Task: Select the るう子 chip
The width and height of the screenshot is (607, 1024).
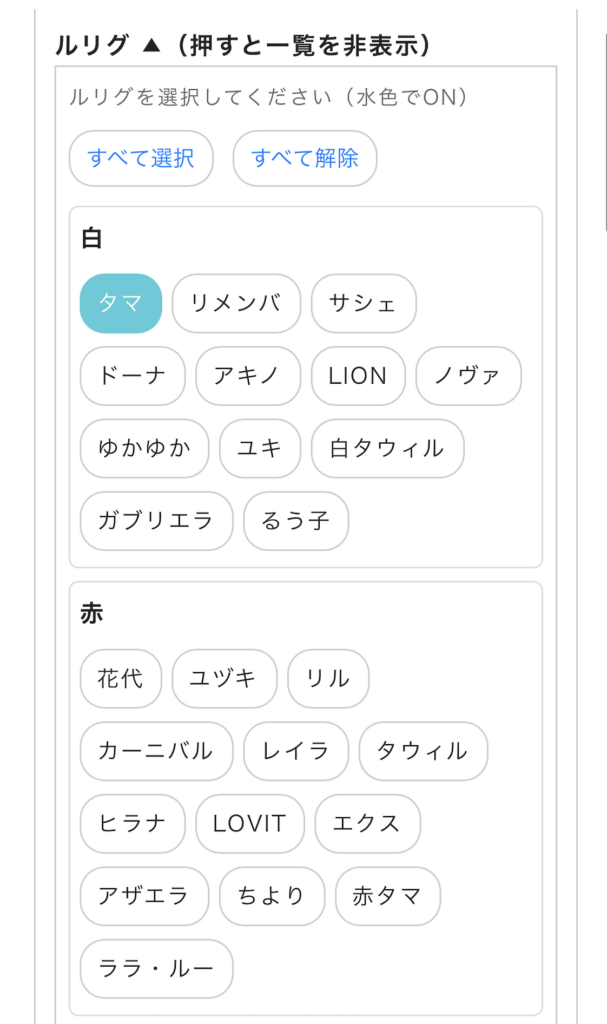Action: (296, 521)
